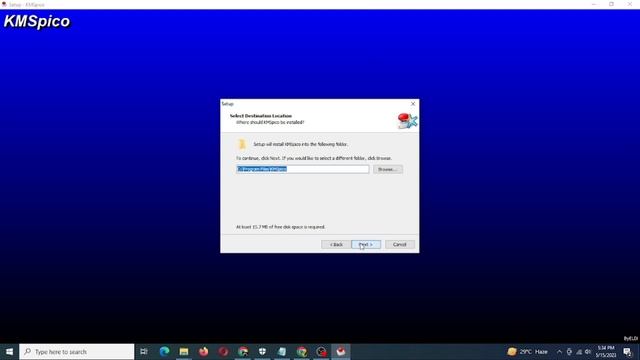Open Firefox from taskbar

point(203,351)
